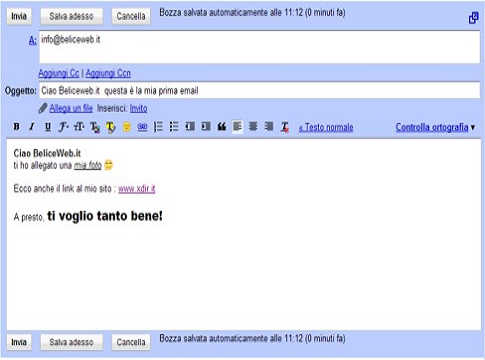Screen dimensions: 485x360
Task: Align text to the right
Action: coord(269,127)
